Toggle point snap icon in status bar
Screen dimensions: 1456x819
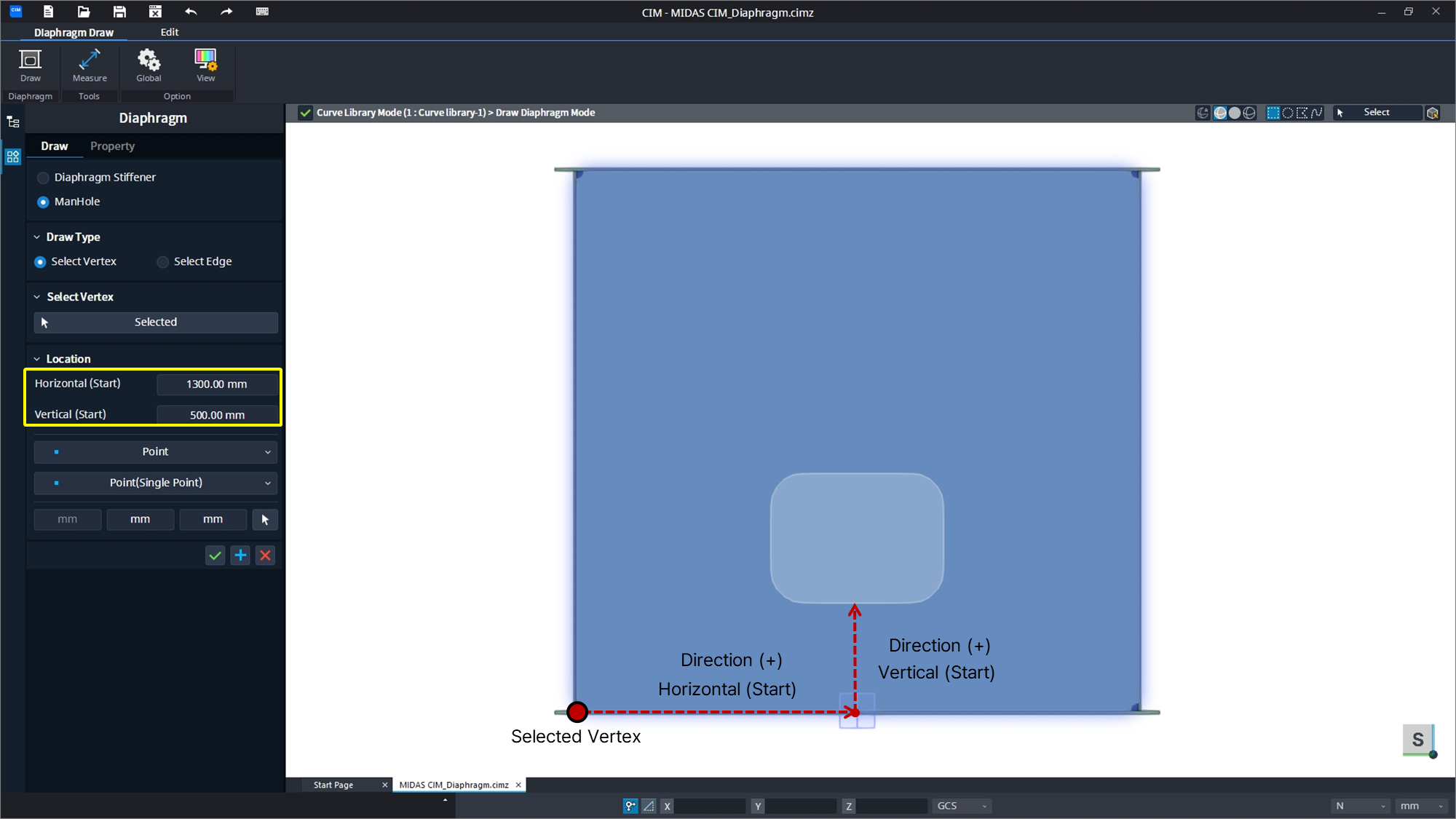630,806
